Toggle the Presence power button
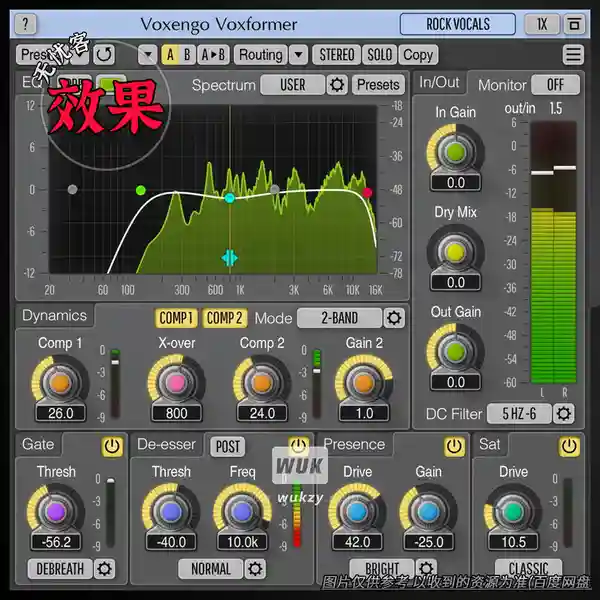Screen dimensions: 600x600 coord(454,446)
